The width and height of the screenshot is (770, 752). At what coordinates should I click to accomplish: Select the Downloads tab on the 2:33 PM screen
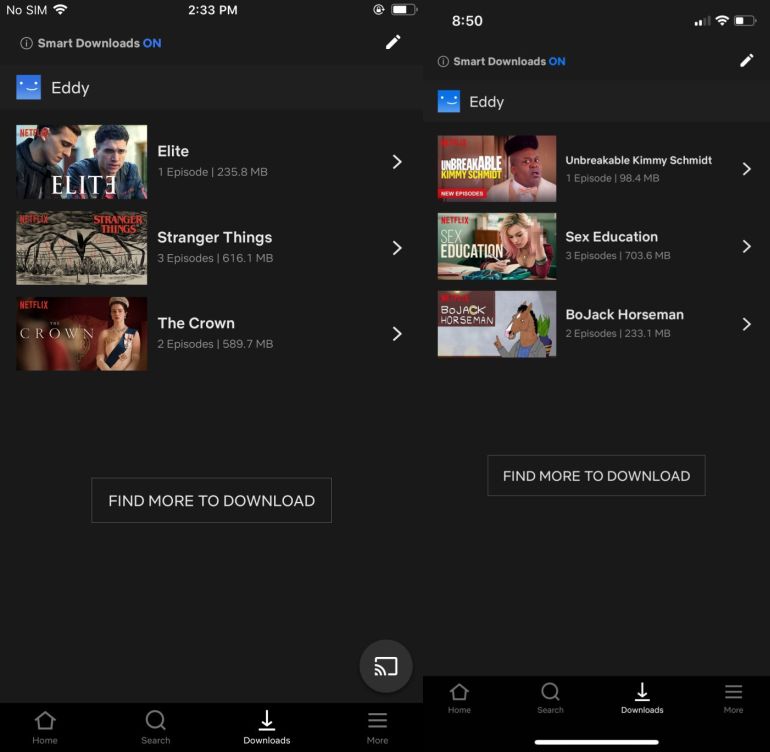pos(267,727)
